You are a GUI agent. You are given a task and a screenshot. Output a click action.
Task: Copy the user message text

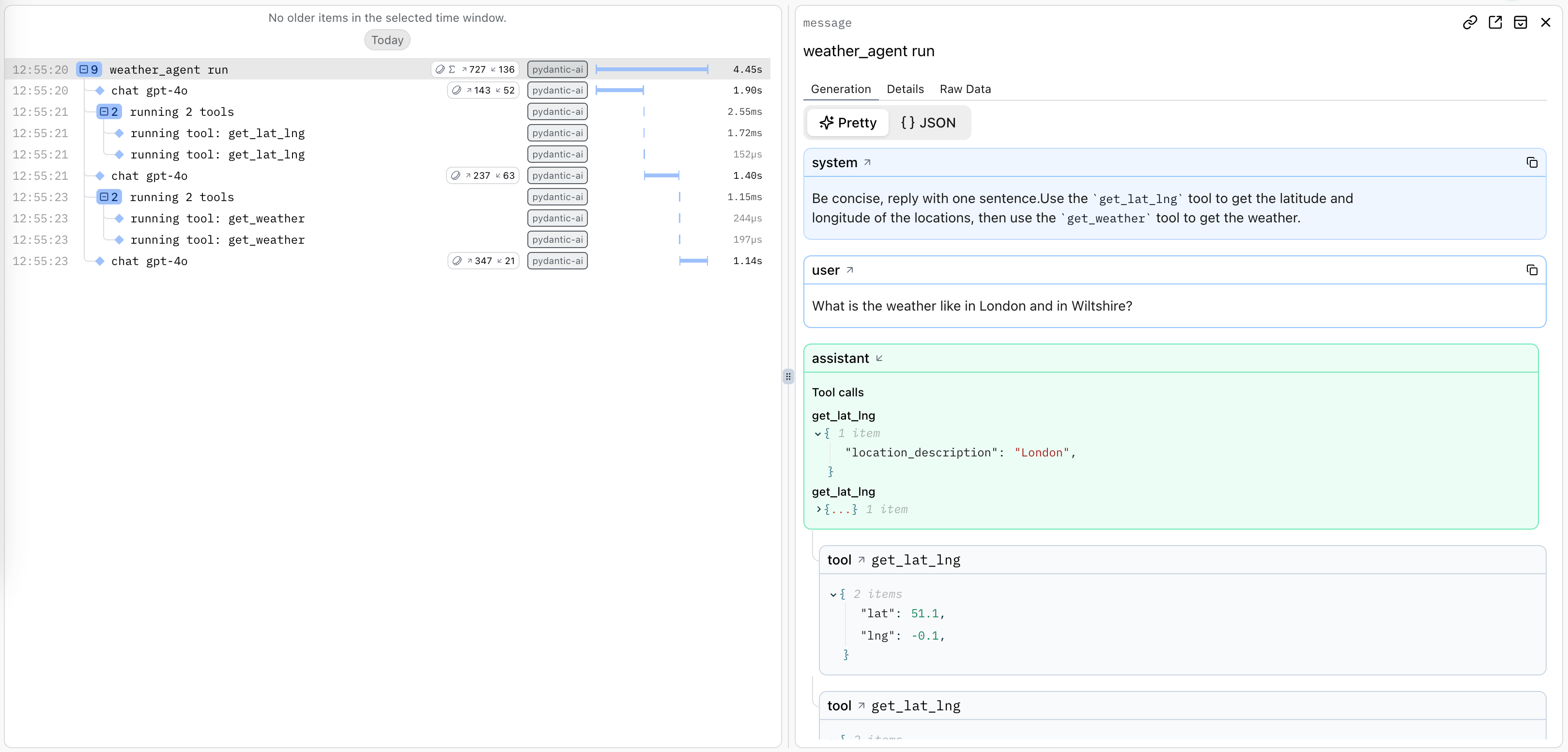coord(1532,270)
